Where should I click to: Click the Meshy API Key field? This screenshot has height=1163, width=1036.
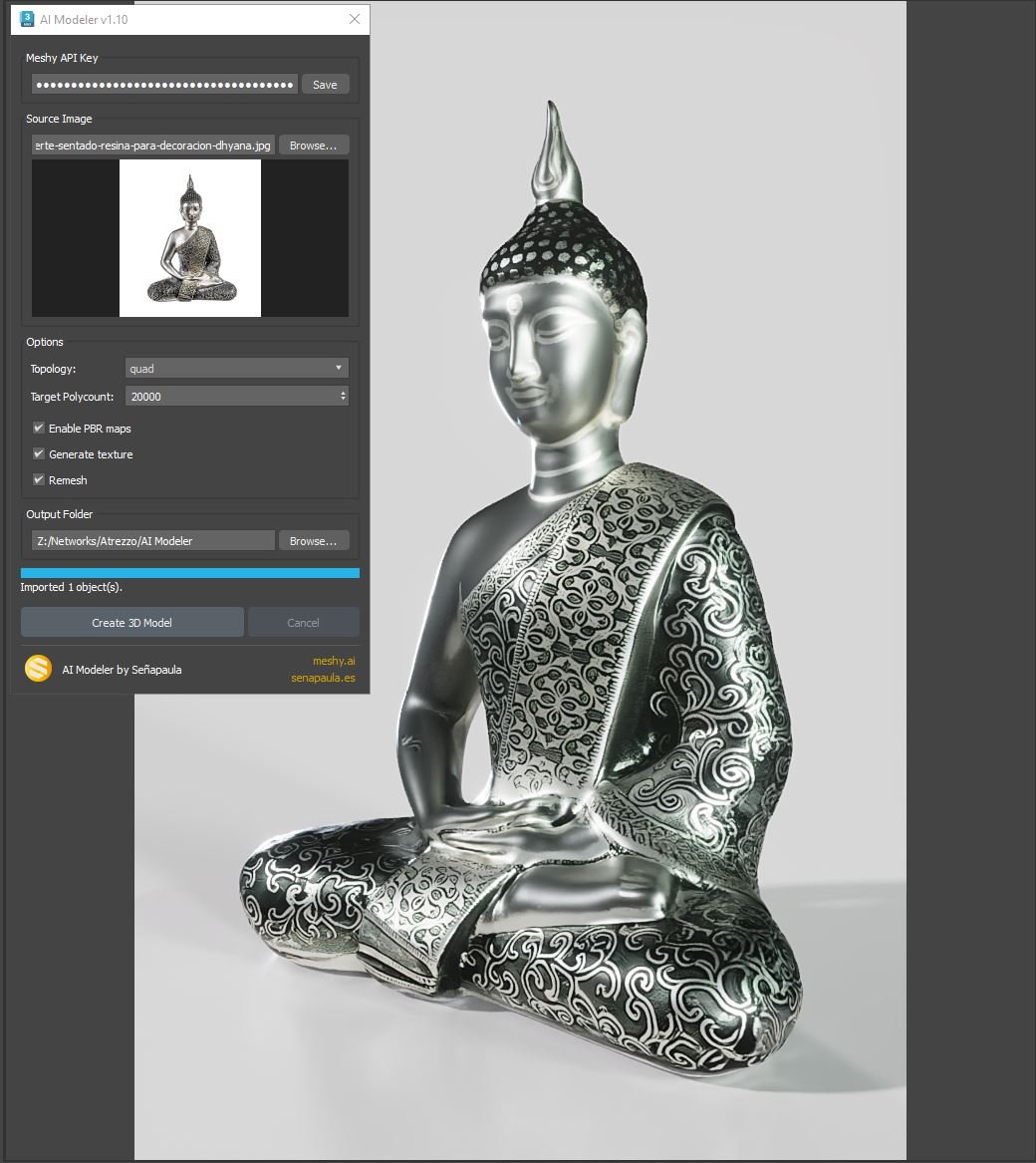pos(164,85)
